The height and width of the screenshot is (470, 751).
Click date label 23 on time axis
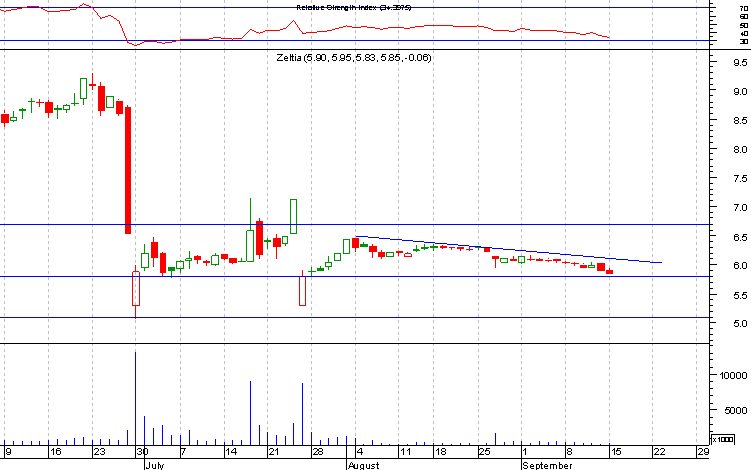coord(100,452)
